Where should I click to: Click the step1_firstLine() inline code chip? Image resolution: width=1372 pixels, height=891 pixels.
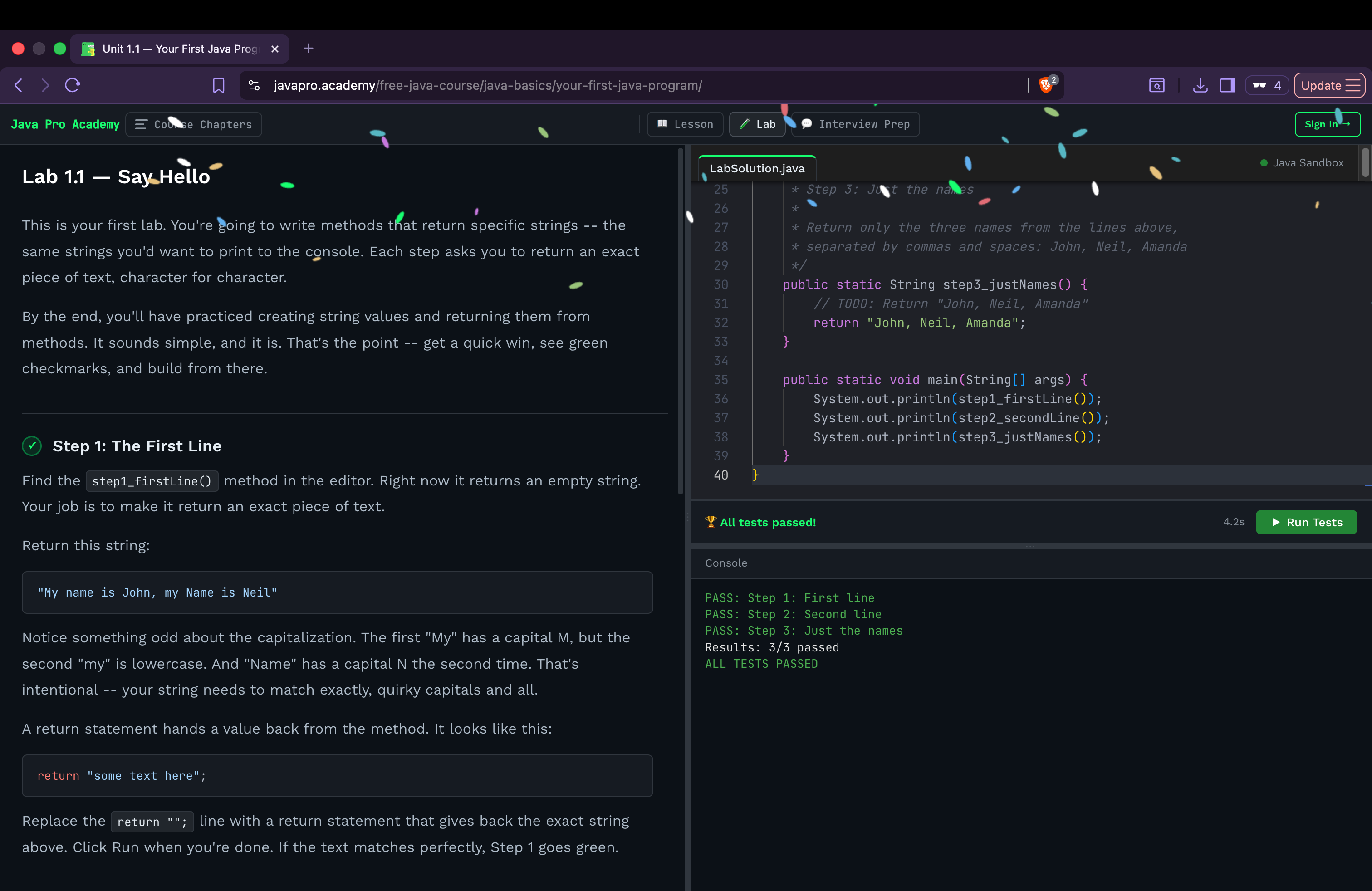pos(152,480)
